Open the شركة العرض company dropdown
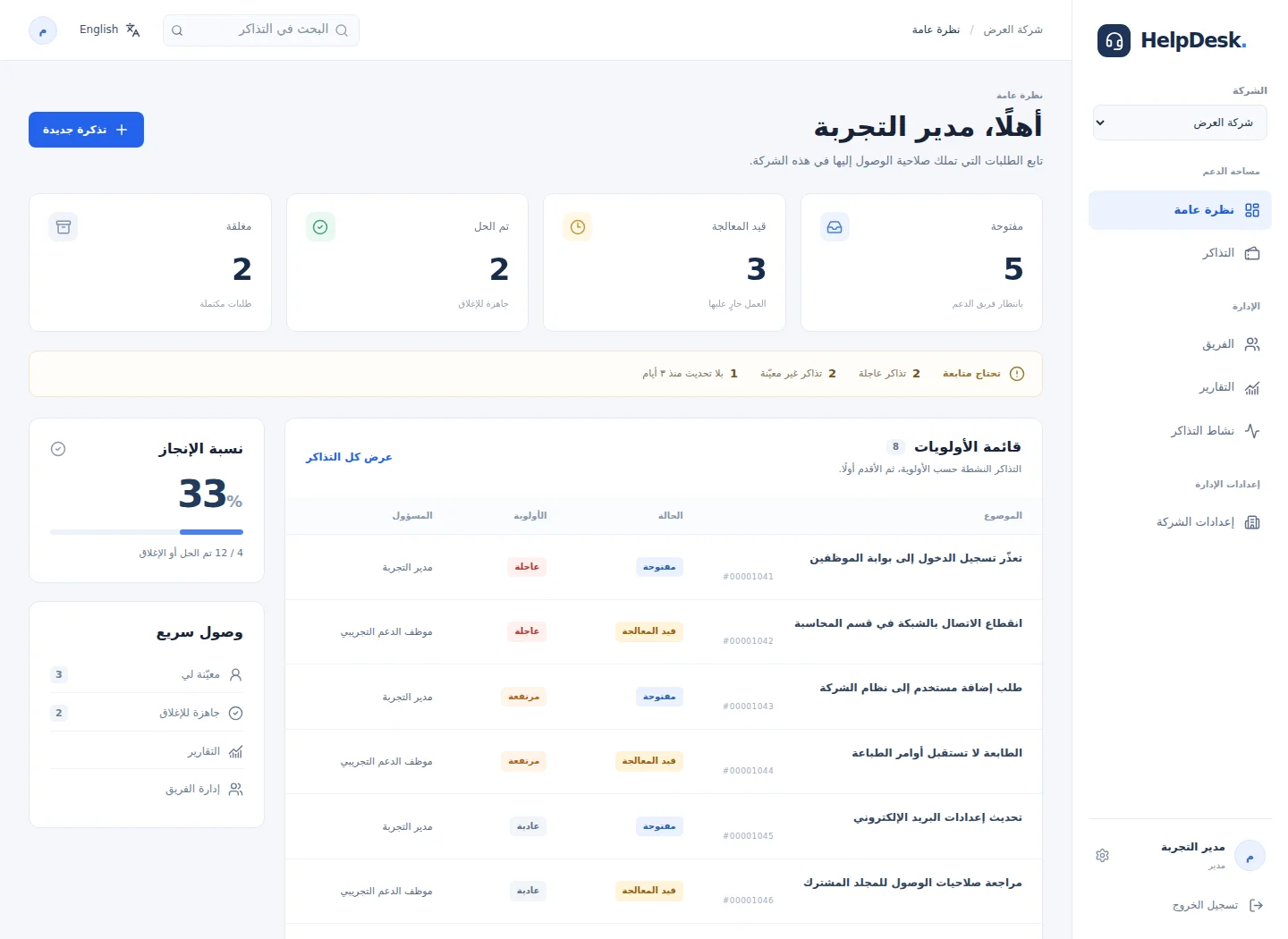Viewport: 1288px width, 939px height. 1180,123
